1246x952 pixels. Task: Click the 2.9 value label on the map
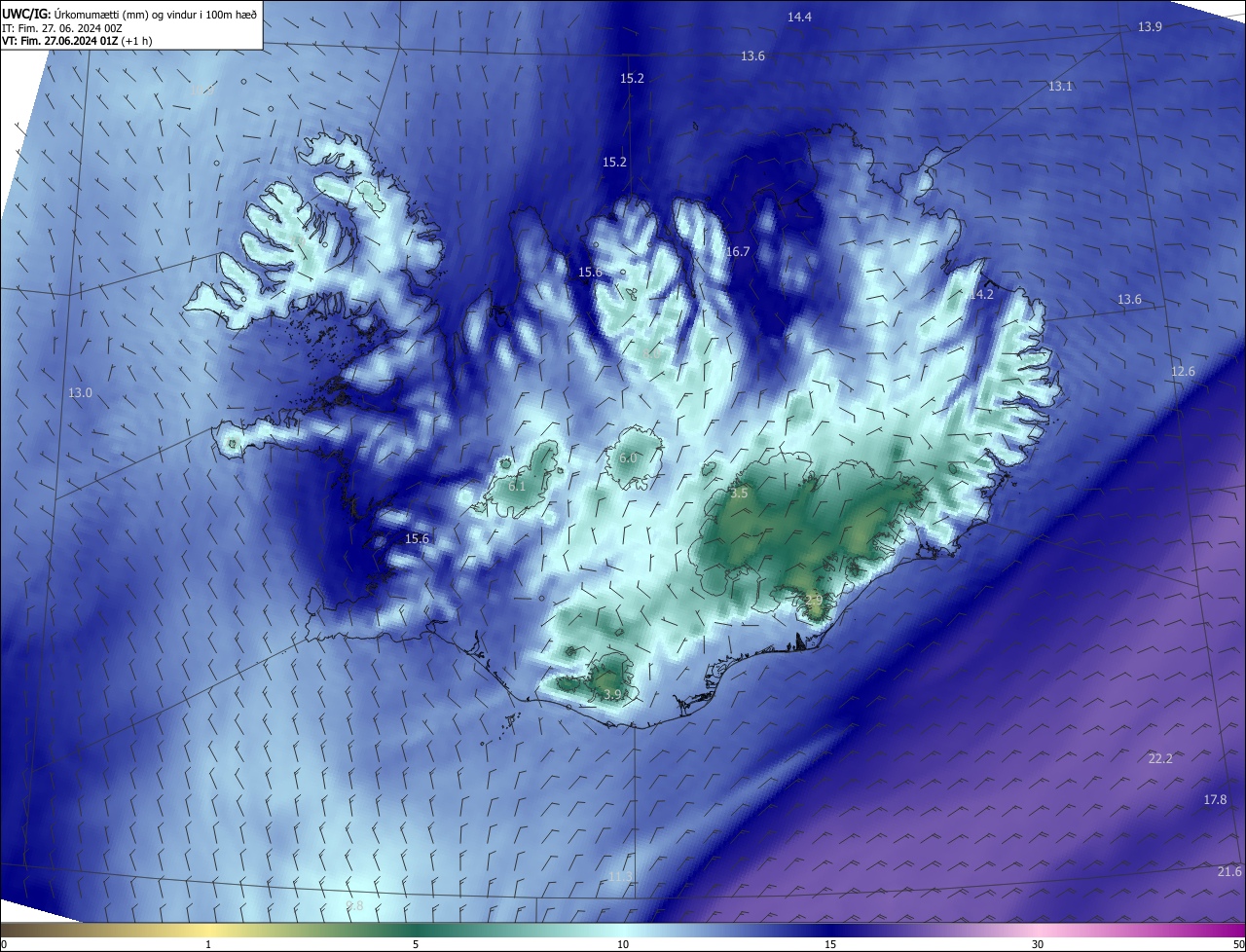[813, 601]
